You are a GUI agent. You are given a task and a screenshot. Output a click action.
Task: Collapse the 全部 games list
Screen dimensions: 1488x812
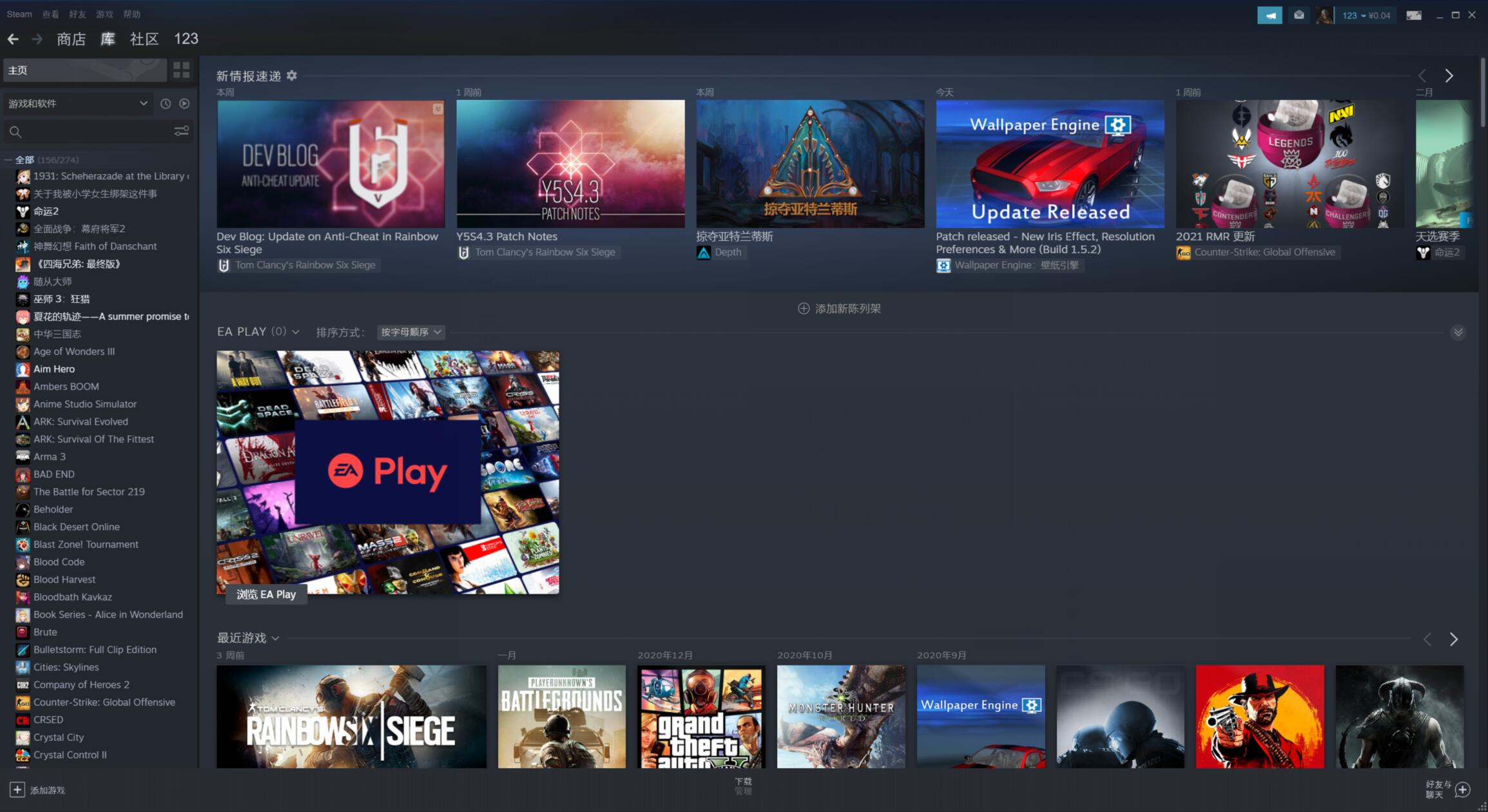pos(8,160)
